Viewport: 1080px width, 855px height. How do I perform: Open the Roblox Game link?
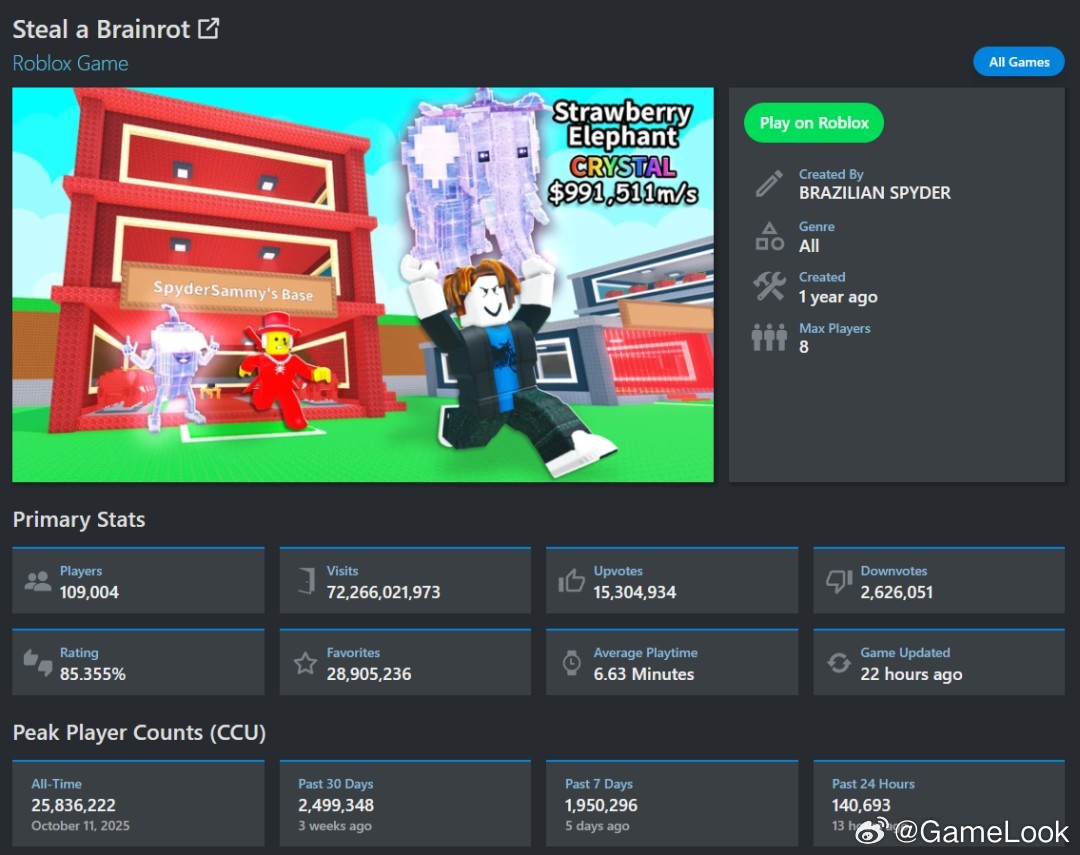(x=70, y=63)
